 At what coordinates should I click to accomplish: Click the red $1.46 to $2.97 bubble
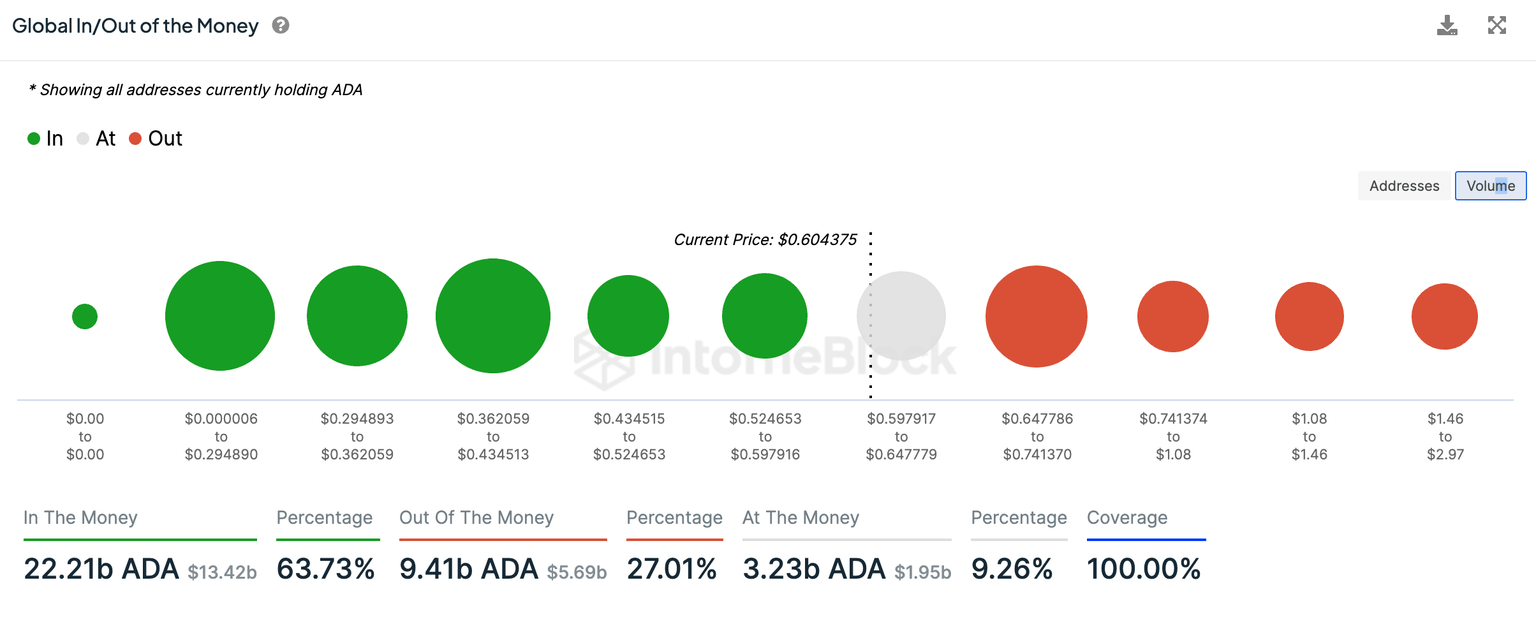[x=1444, y=315]
